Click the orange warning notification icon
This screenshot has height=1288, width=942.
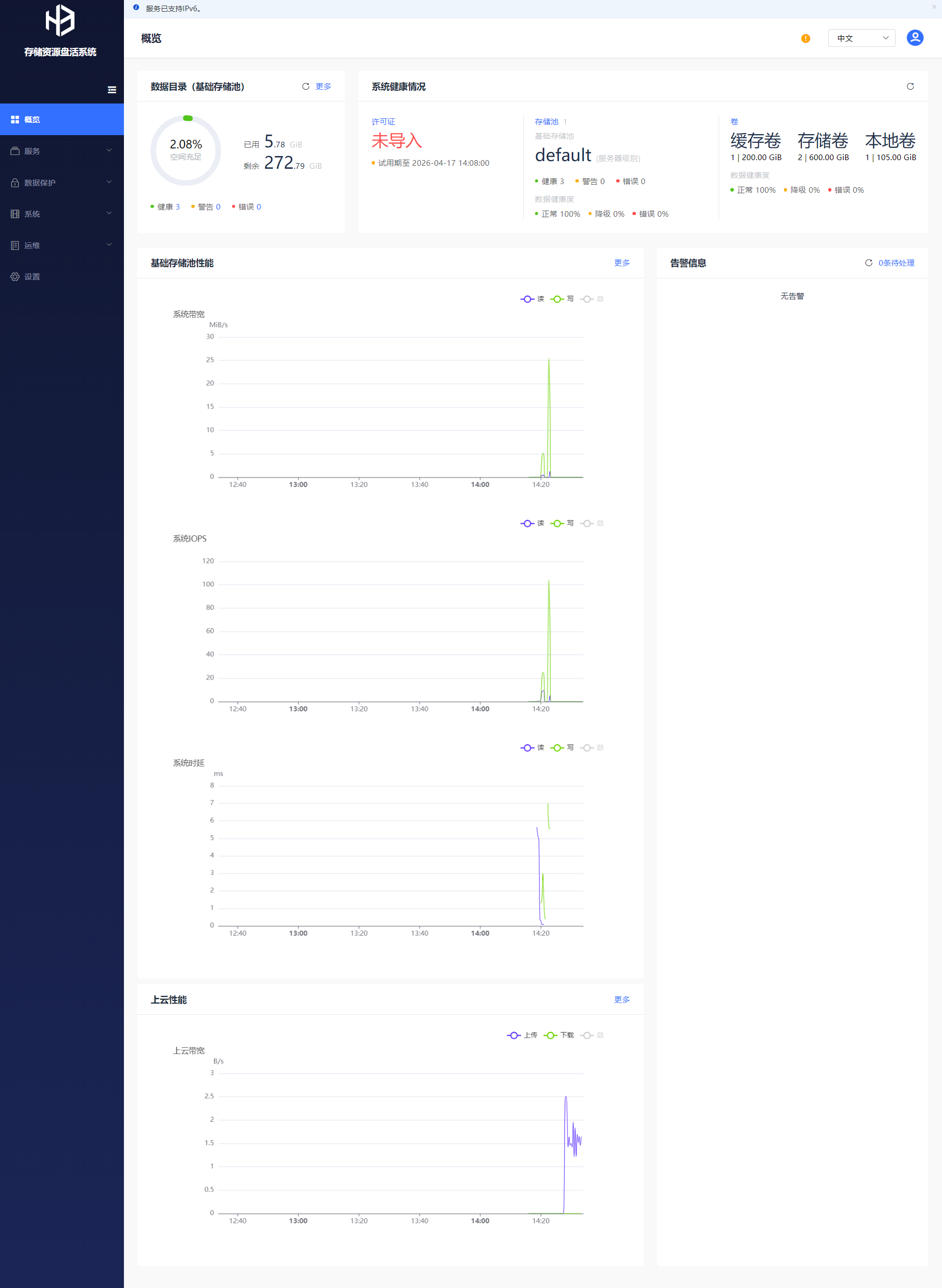pos(805,39)
